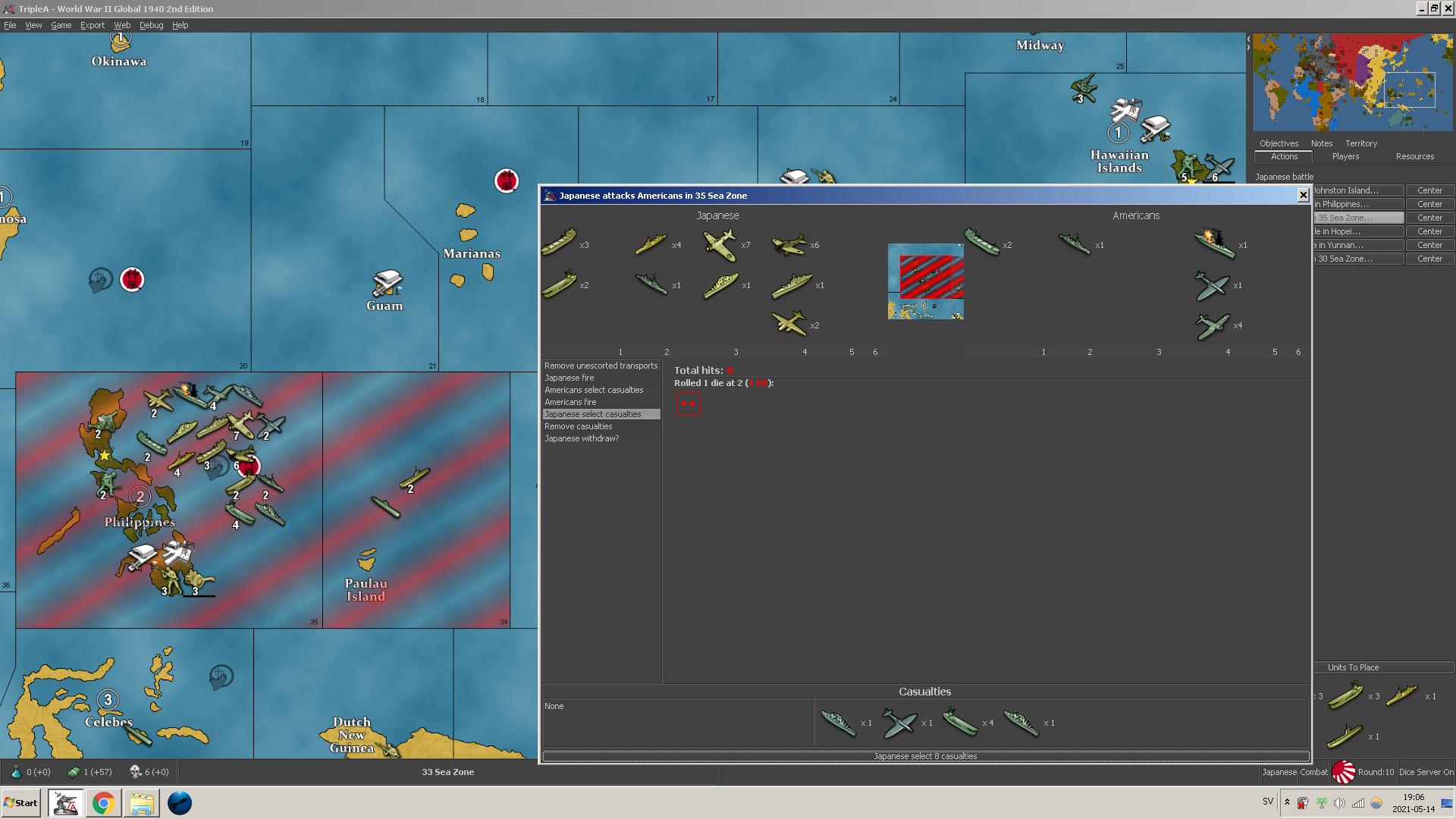Viewport: 1456px width, 819px height.
Task: Select the Japanese x4 destroyer unit icon
Action: tap(651, 244)
